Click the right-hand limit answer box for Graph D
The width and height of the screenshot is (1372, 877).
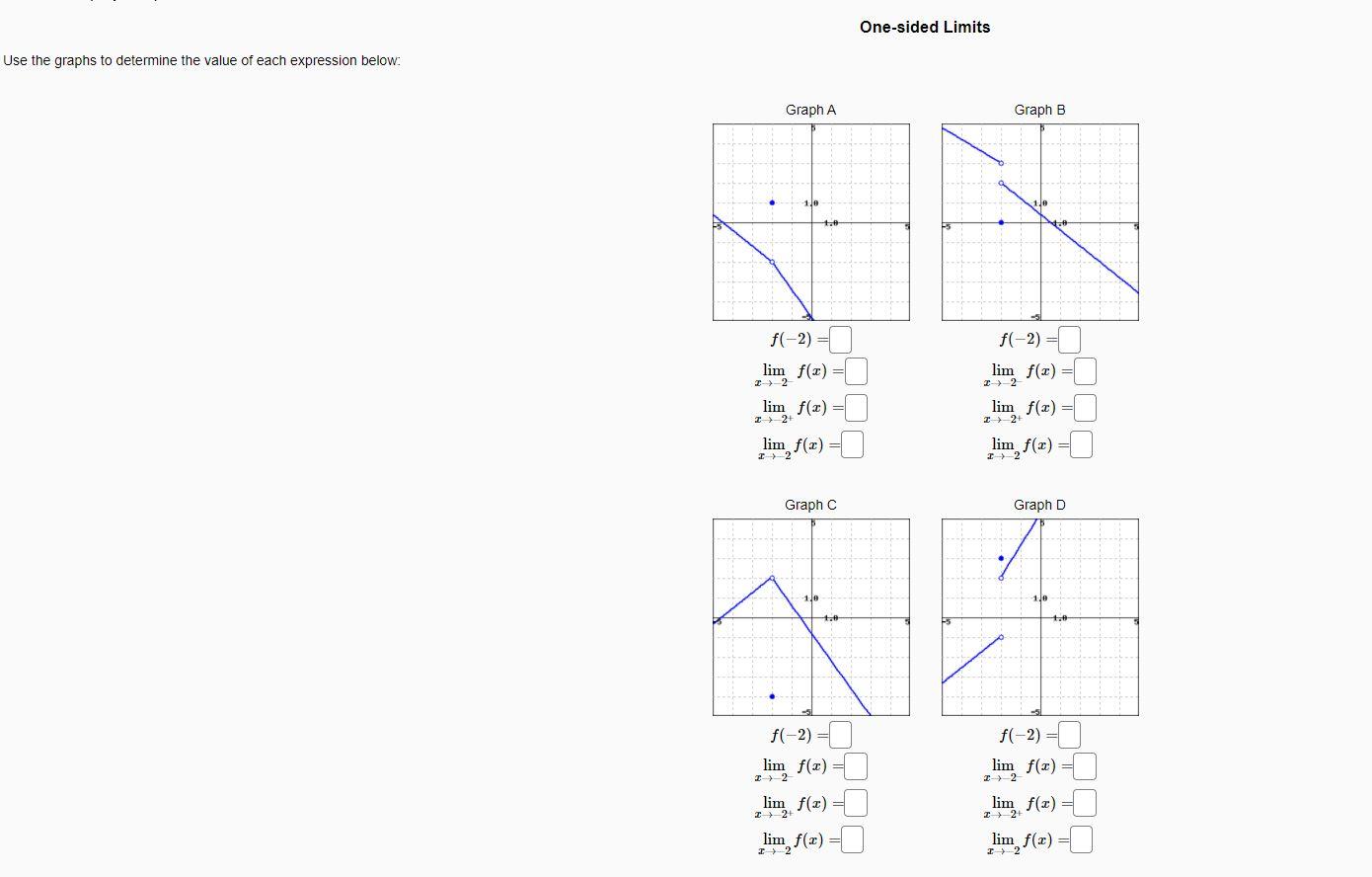point(1083,802)
